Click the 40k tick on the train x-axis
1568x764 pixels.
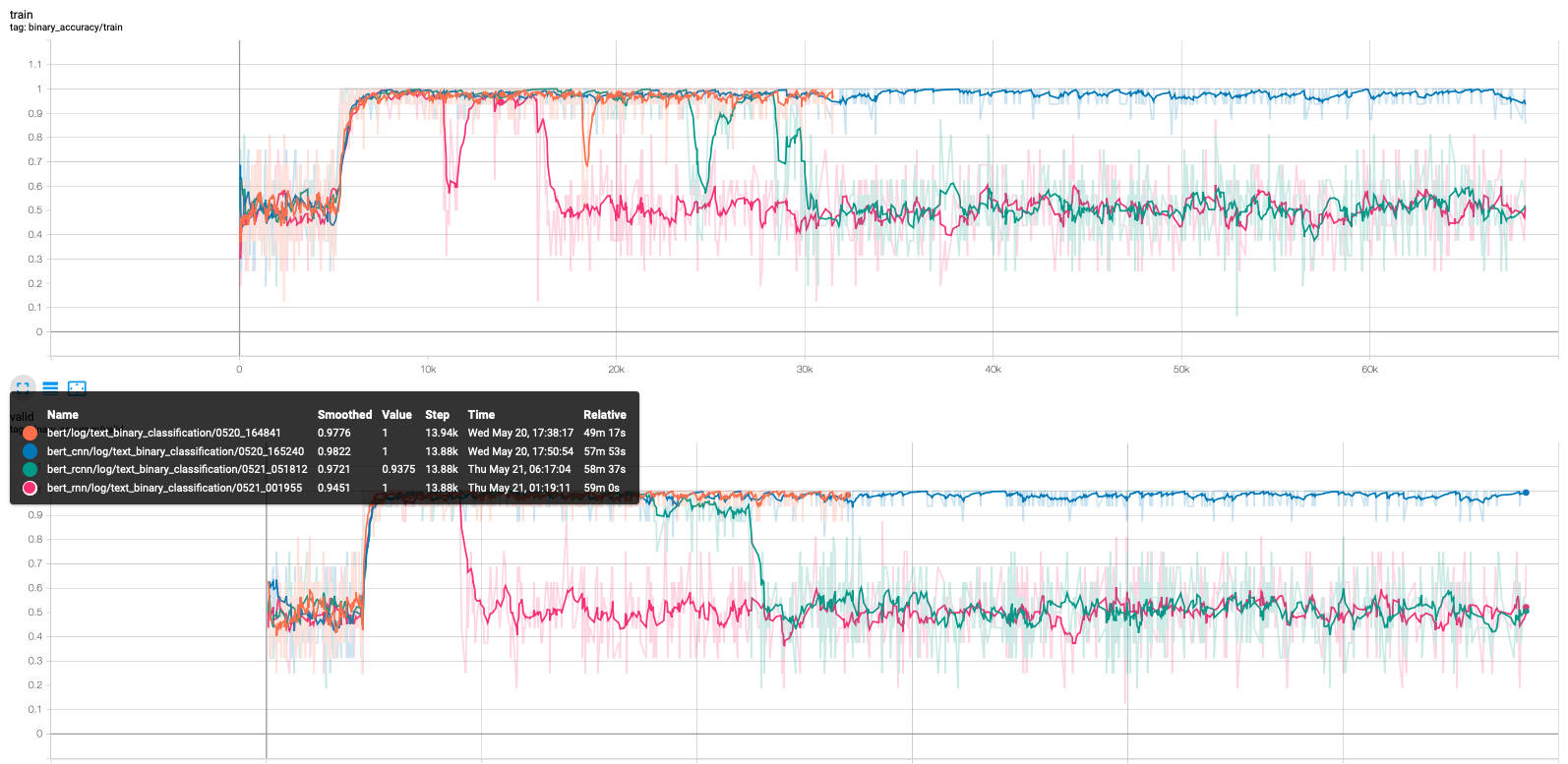coord(993,370)
